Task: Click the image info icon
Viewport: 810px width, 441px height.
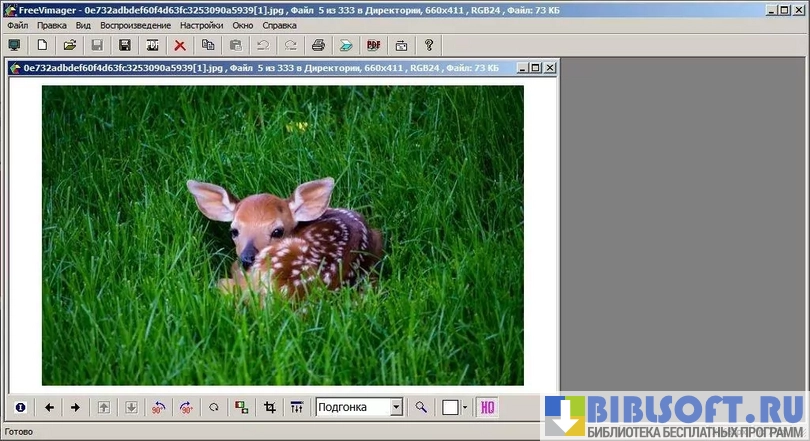Action: pyautogui.click(x=20, y=407)
